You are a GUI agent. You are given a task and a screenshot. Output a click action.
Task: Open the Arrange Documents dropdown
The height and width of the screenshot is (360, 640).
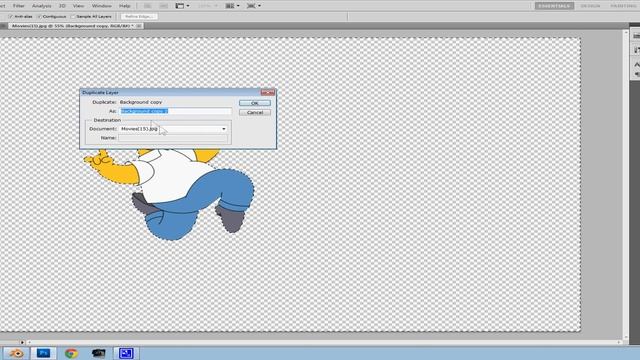(x=233, y=6)
